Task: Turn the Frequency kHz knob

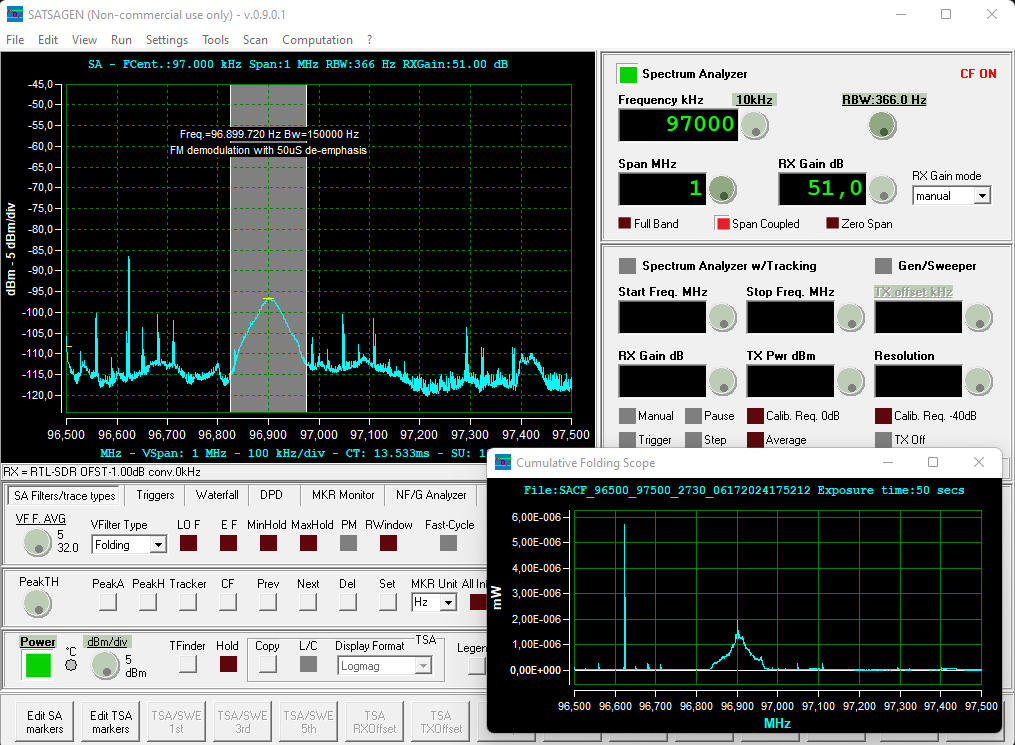Action: [x=754, y=126]
